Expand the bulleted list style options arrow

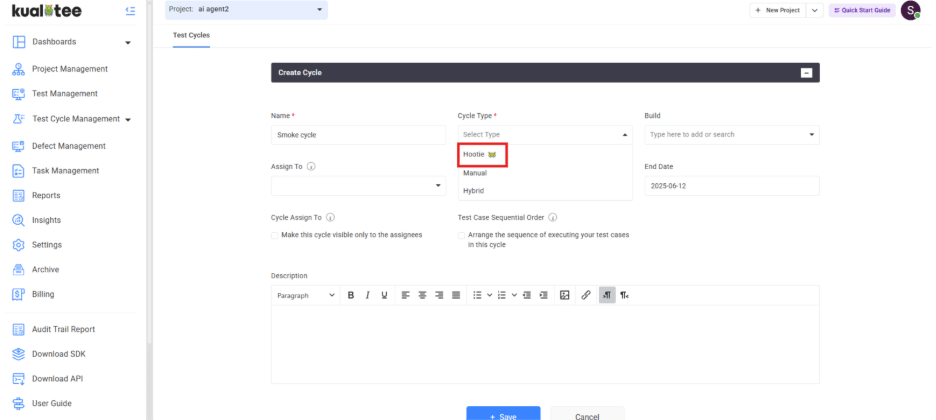click(489, 295)
